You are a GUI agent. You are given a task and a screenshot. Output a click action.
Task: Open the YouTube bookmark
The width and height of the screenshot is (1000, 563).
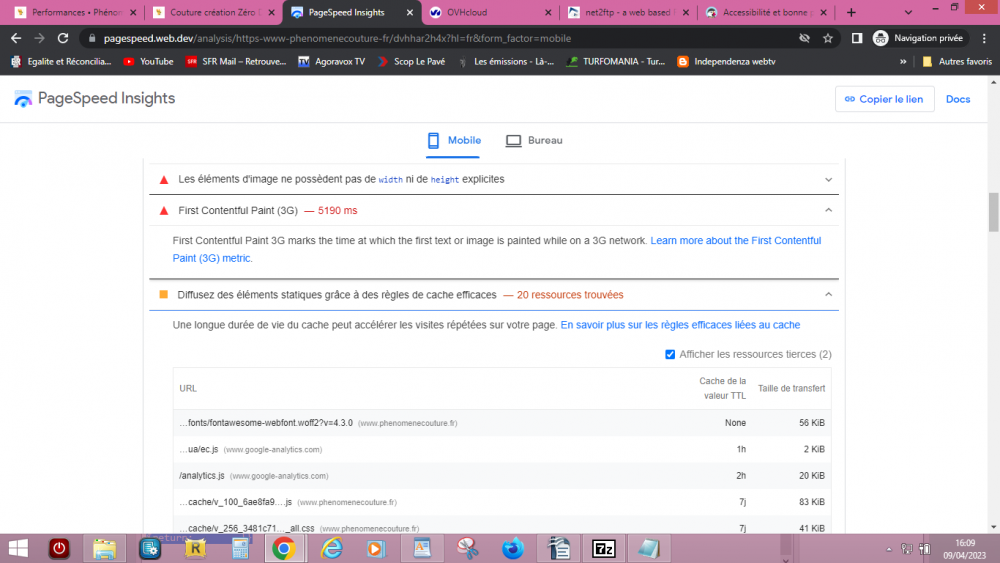tap(149, 62)
